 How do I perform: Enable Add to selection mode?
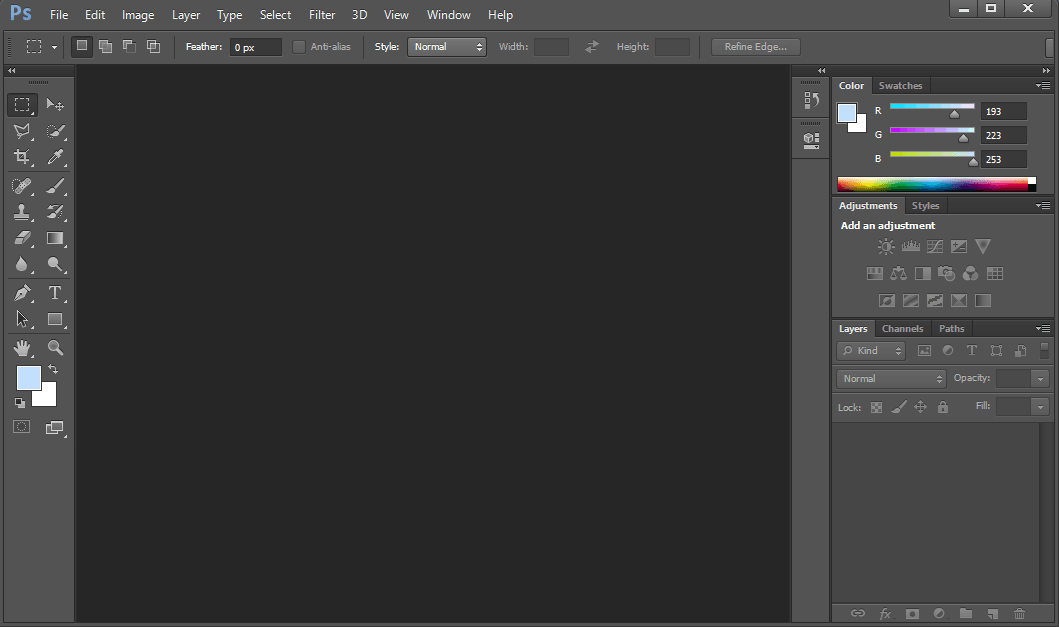[x=105, y=47]
